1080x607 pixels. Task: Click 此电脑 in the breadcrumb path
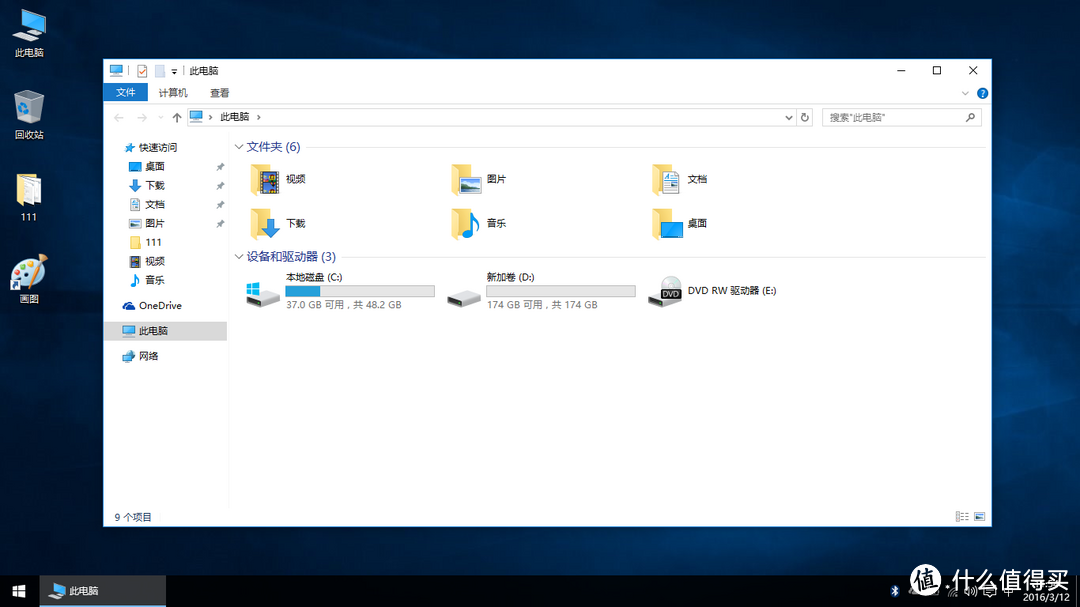[x=236, y=117]
